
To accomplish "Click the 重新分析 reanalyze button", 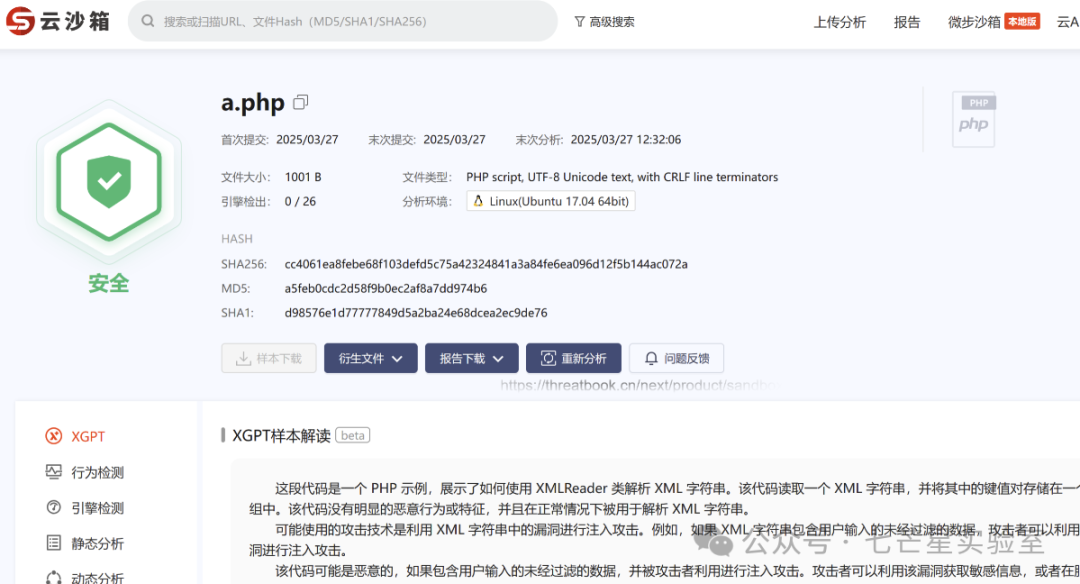I will tap(574, 358).
